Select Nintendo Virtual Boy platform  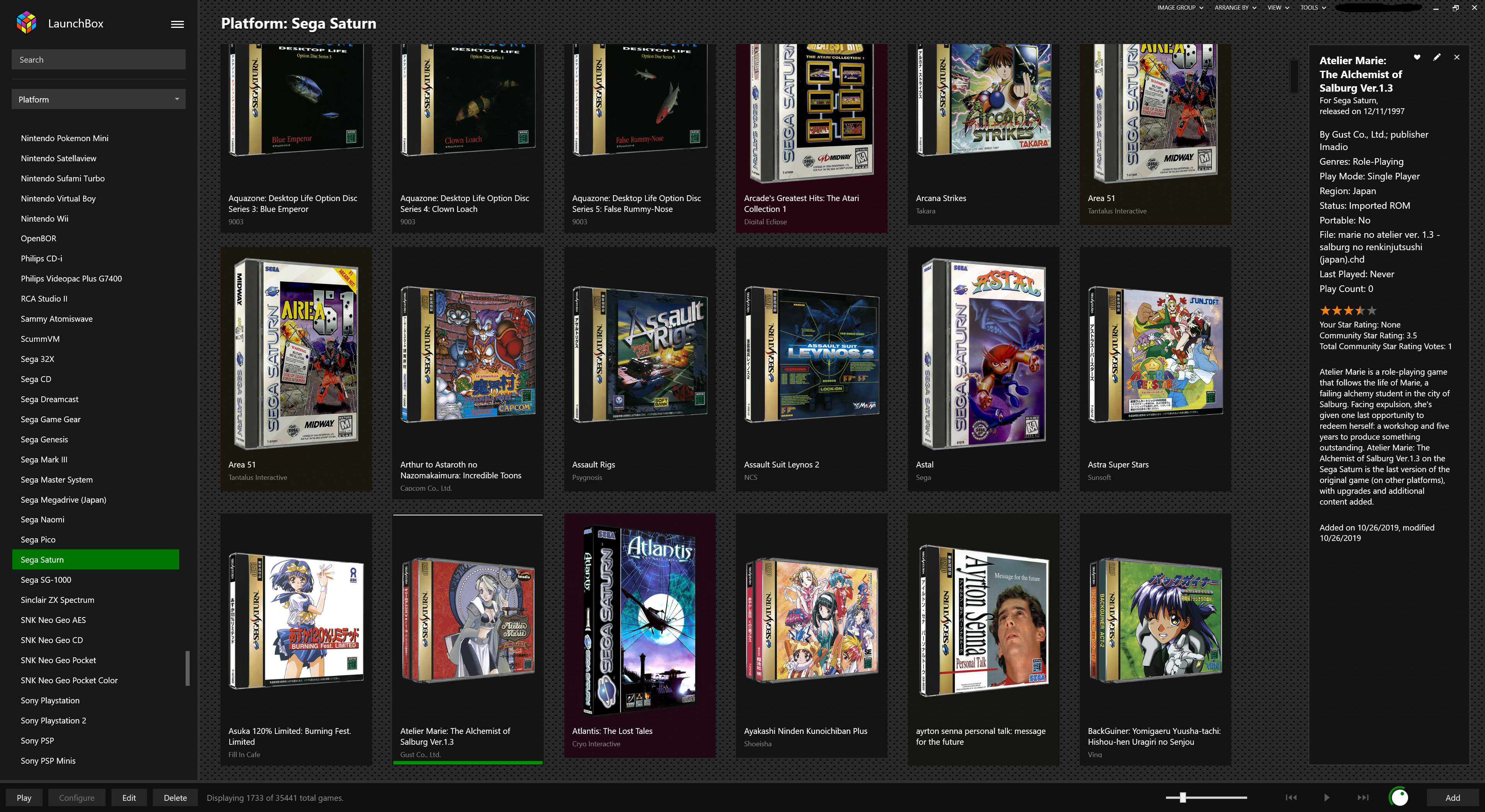(58, 198)
